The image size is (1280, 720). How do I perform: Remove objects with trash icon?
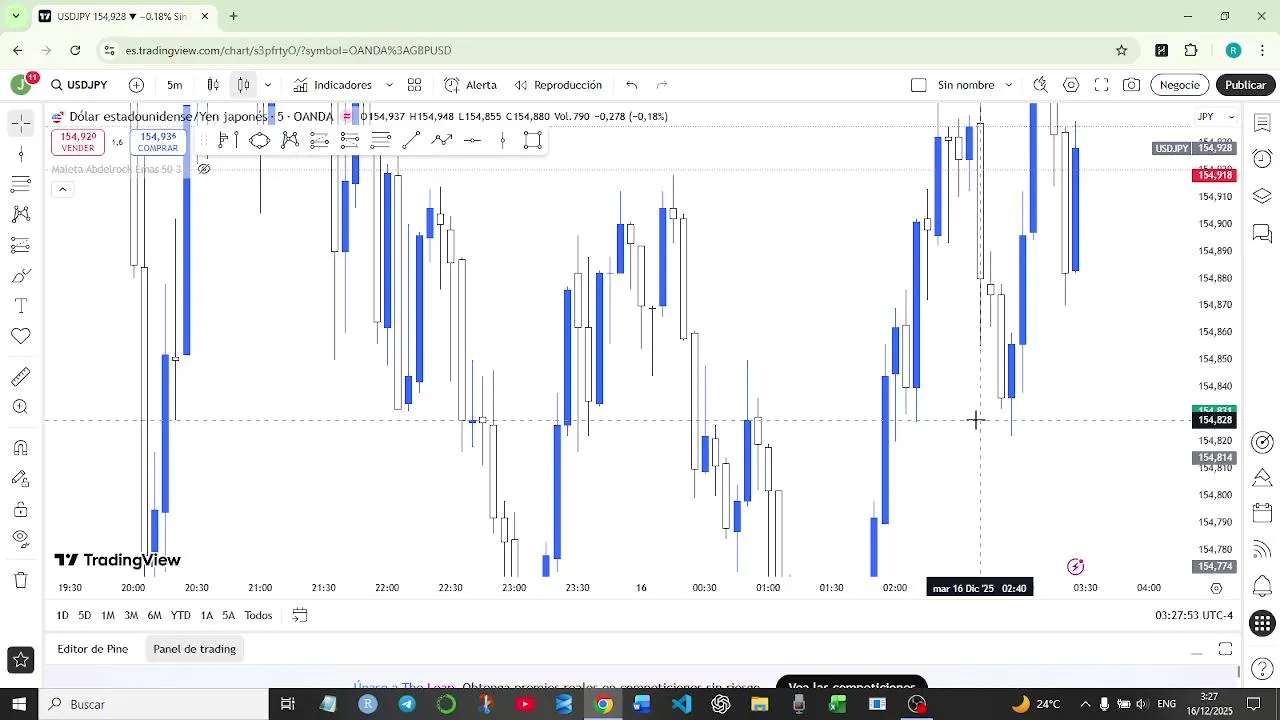[x=21, y=581]
